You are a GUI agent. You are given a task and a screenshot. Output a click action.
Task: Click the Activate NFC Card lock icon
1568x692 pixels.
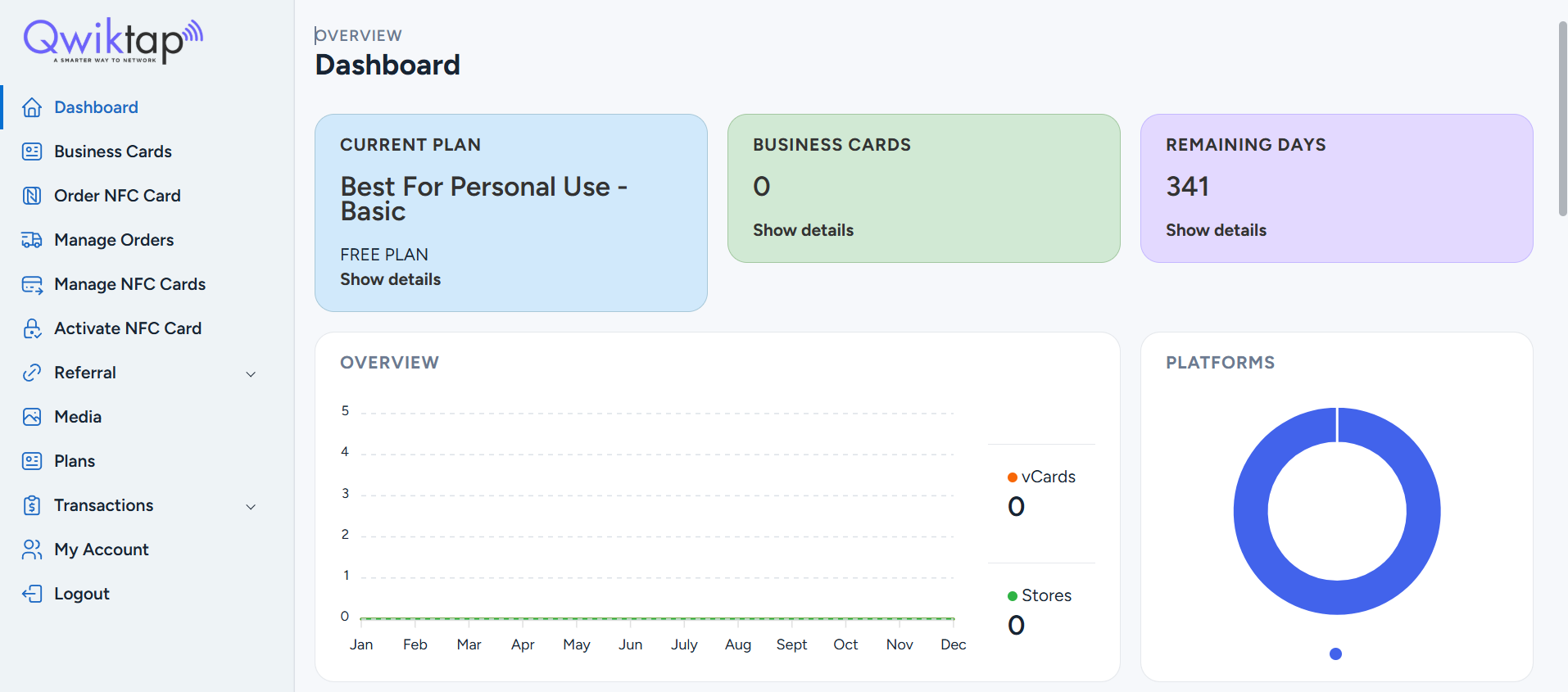click(32, 328)
